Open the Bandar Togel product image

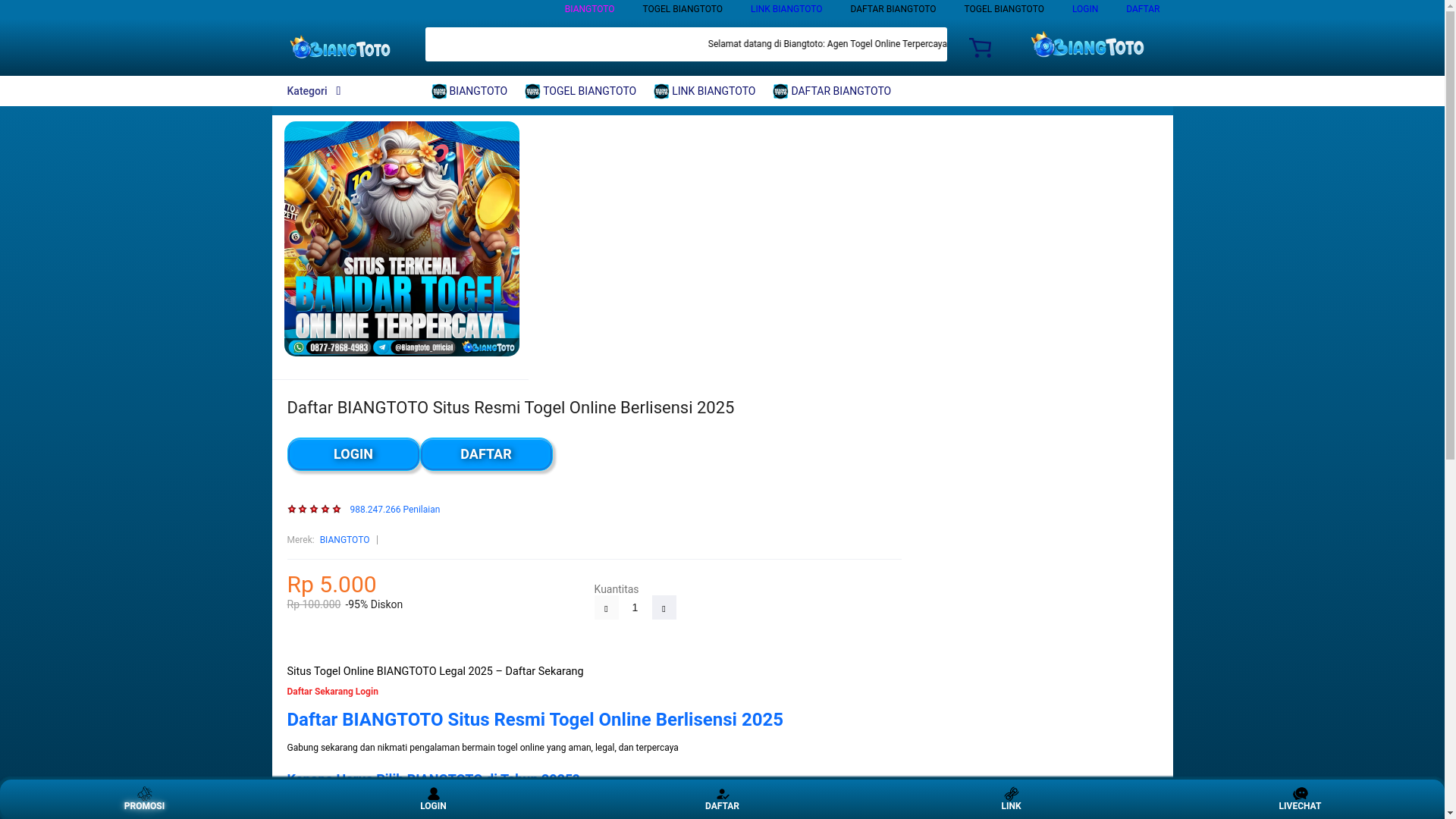point(402,239)
